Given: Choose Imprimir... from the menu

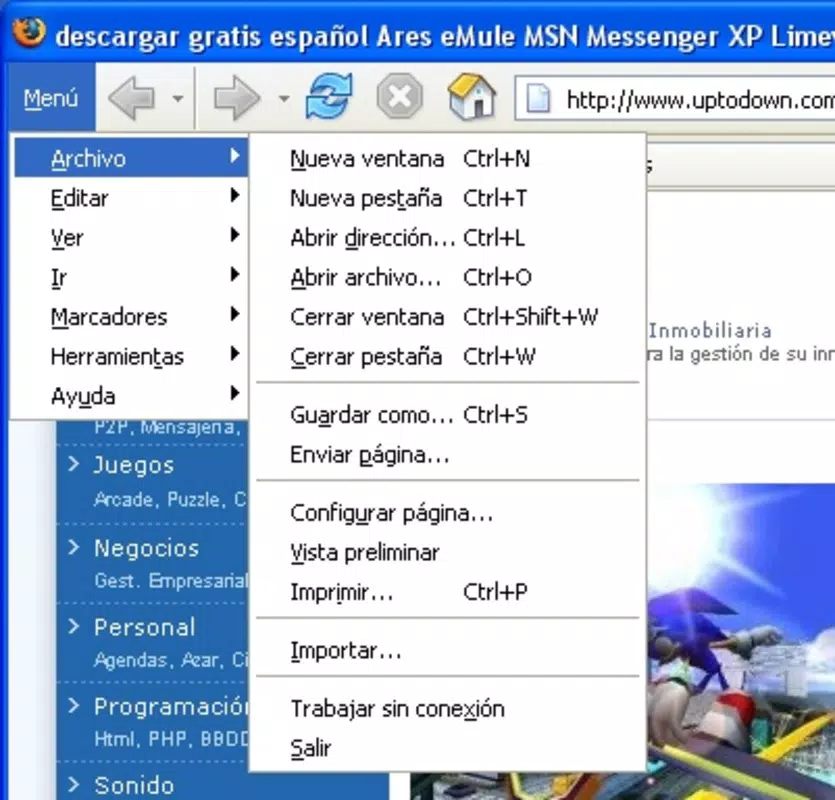Looking at the screenshot, I should [x=447, y=592].
